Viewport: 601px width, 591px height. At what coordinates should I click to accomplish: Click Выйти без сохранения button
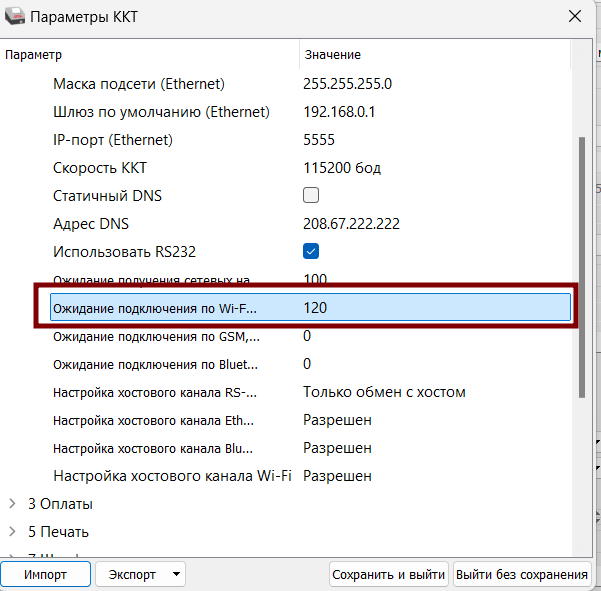click(521, 574)
